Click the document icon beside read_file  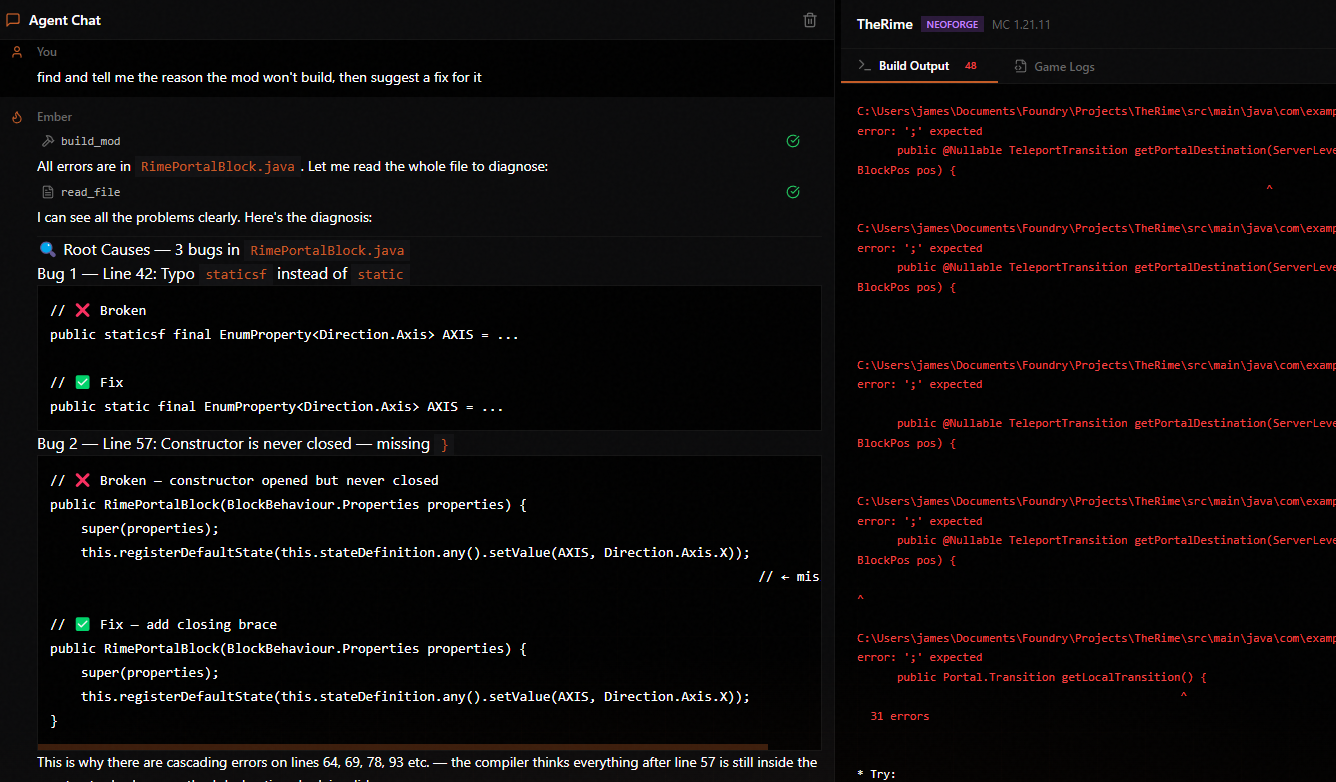pos(47,192)
